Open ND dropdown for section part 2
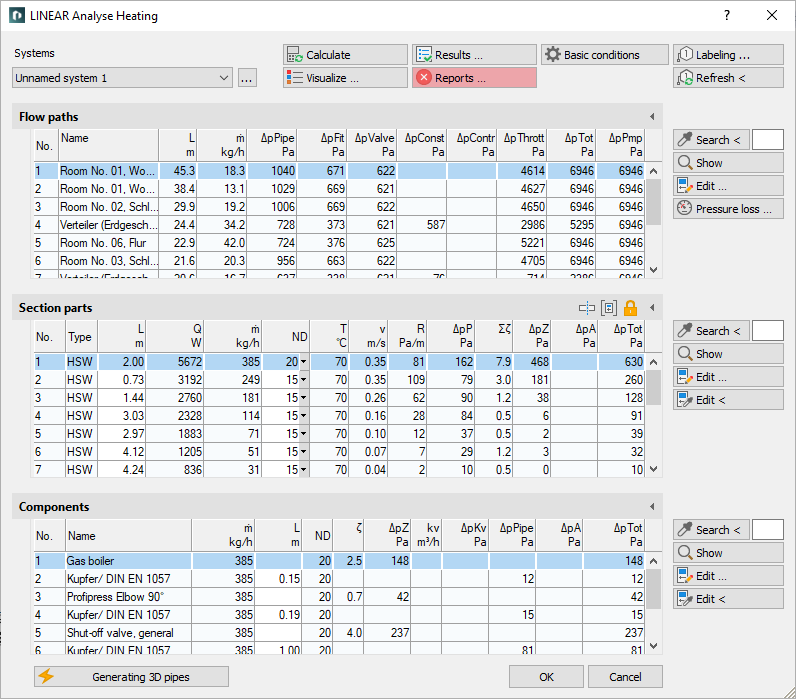The image size is (796, 699). pyautogui.click(x=304, y=380)
